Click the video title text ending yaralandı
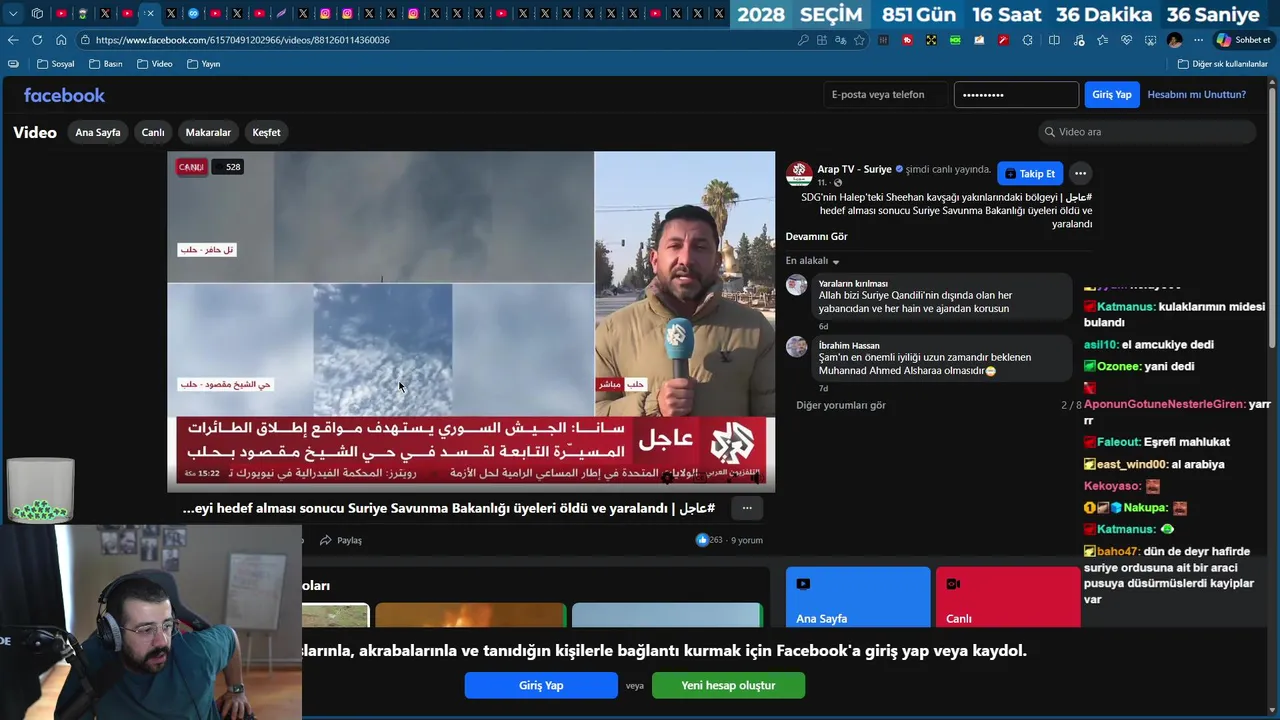This screenshot has height=720, width=1280. 449,508
